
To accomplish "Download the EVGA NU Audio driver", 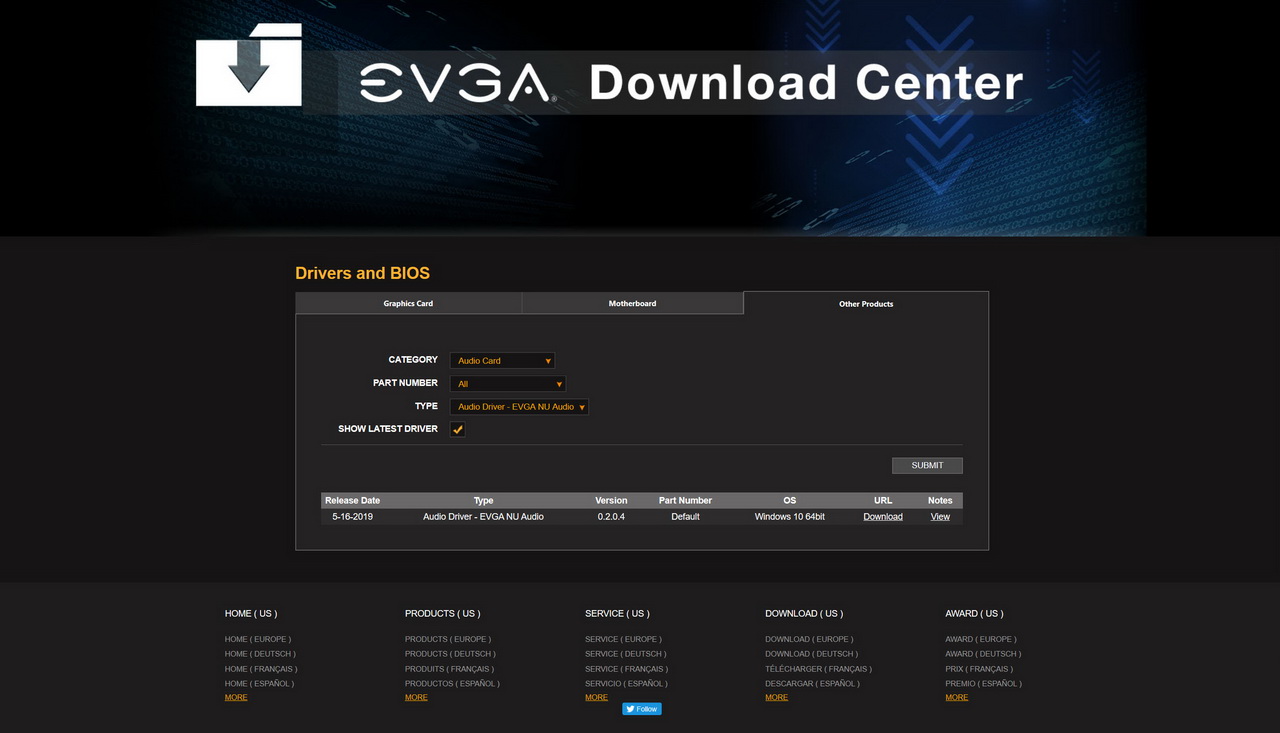I will pyautogui.click(x=883, y=517).
